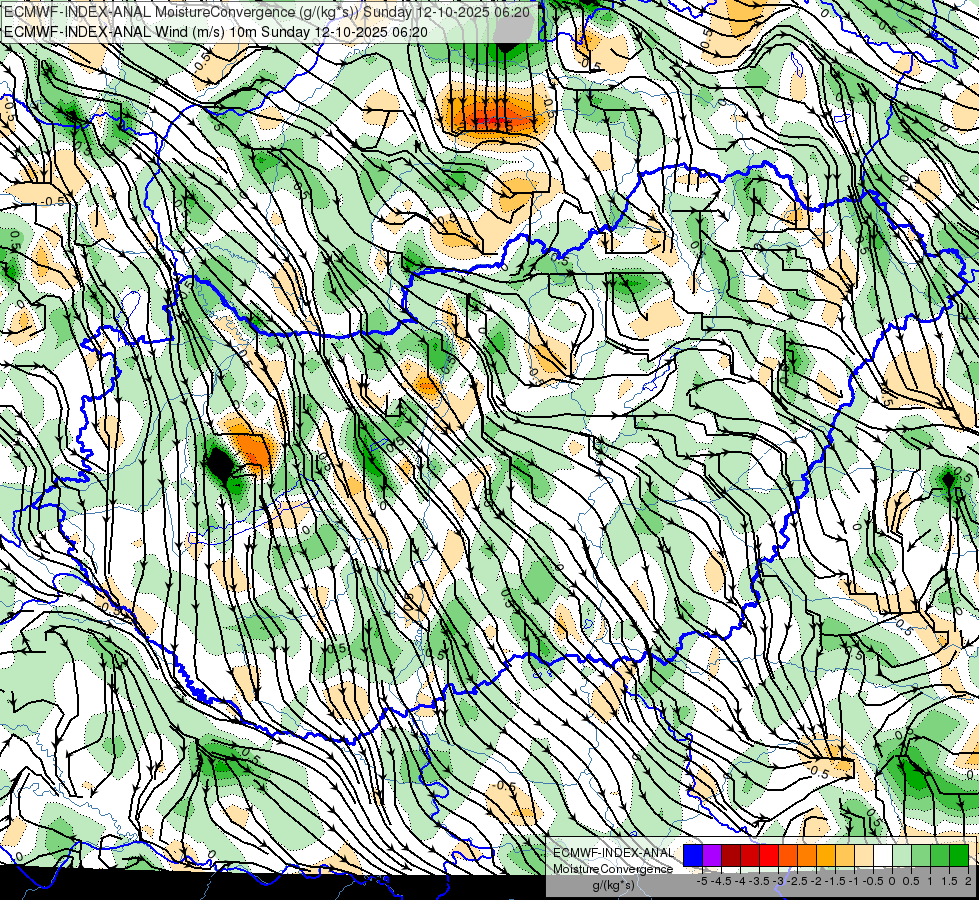Image resolution: width=979 pixels, height=900 pixels.
Task: Click the blue legend swatch below -5
Action: pyautogui.click(x=693, y=856)
